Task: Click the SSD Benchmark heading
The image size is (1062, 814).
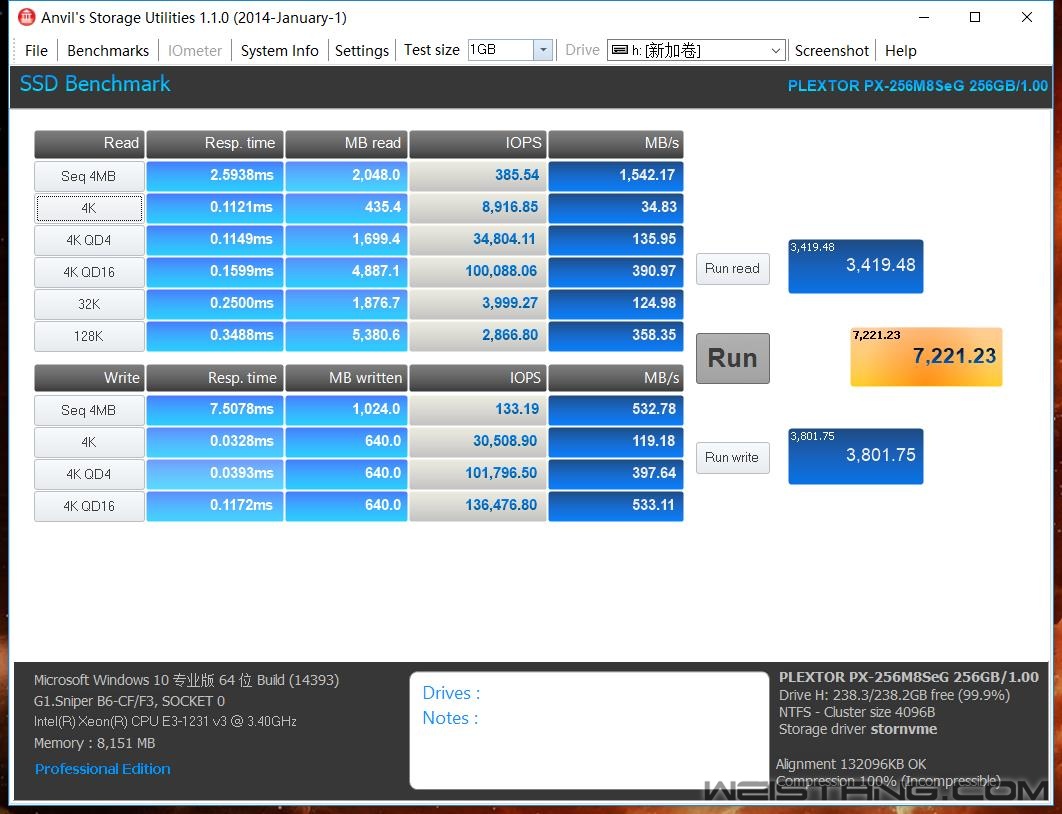Action: point(95,84)
